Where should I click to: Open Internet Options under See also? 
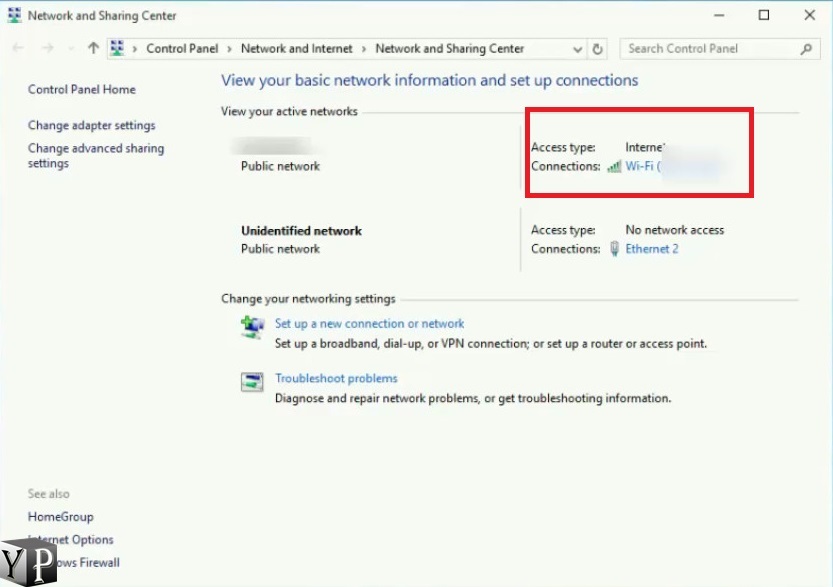click(x=71, y=540)
